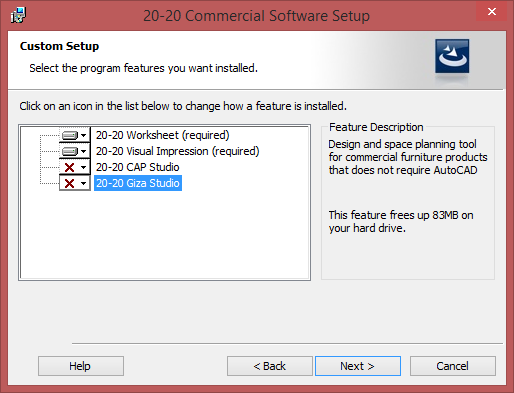Select the 20-20 CAP Studio feature
514x393 pixels.
pos(138,167)
